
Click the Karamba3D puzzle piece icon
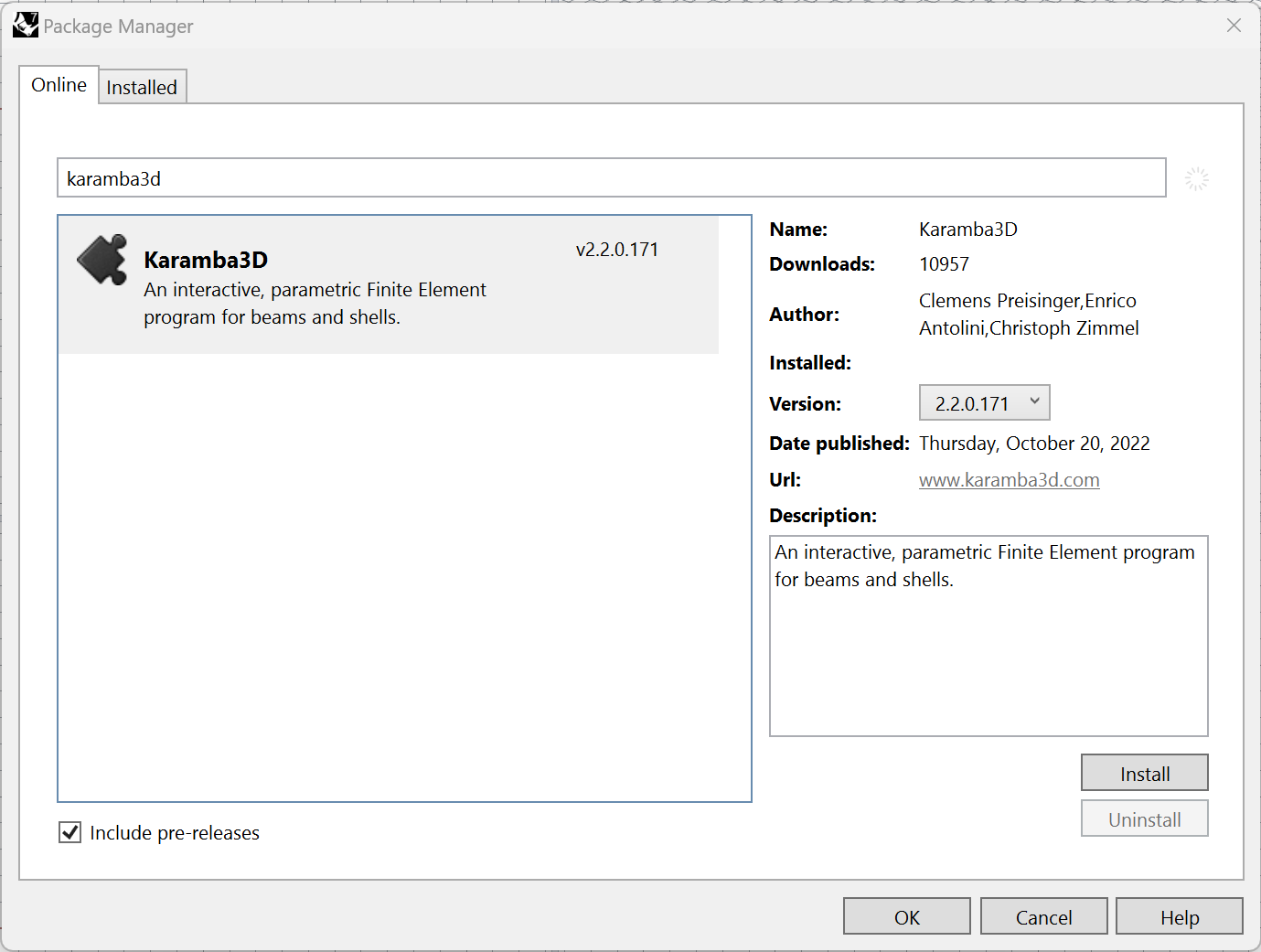102,261
